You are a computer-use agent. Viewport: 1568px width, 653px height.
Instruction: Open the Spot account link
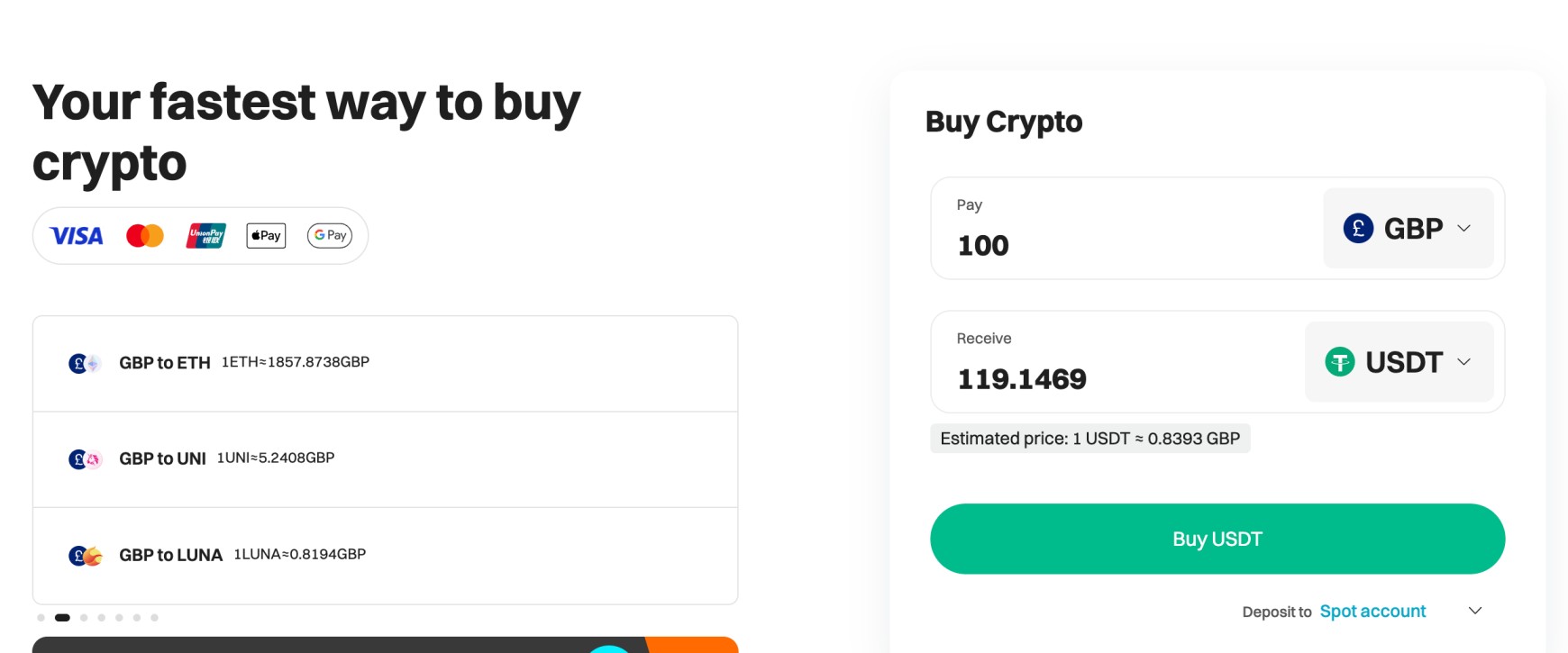pos(1372,612)
